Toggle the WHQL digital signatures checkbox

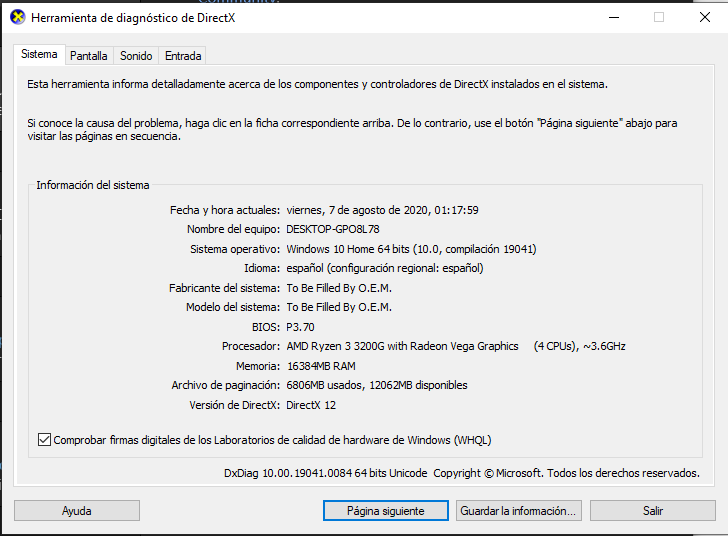point(44,439)
